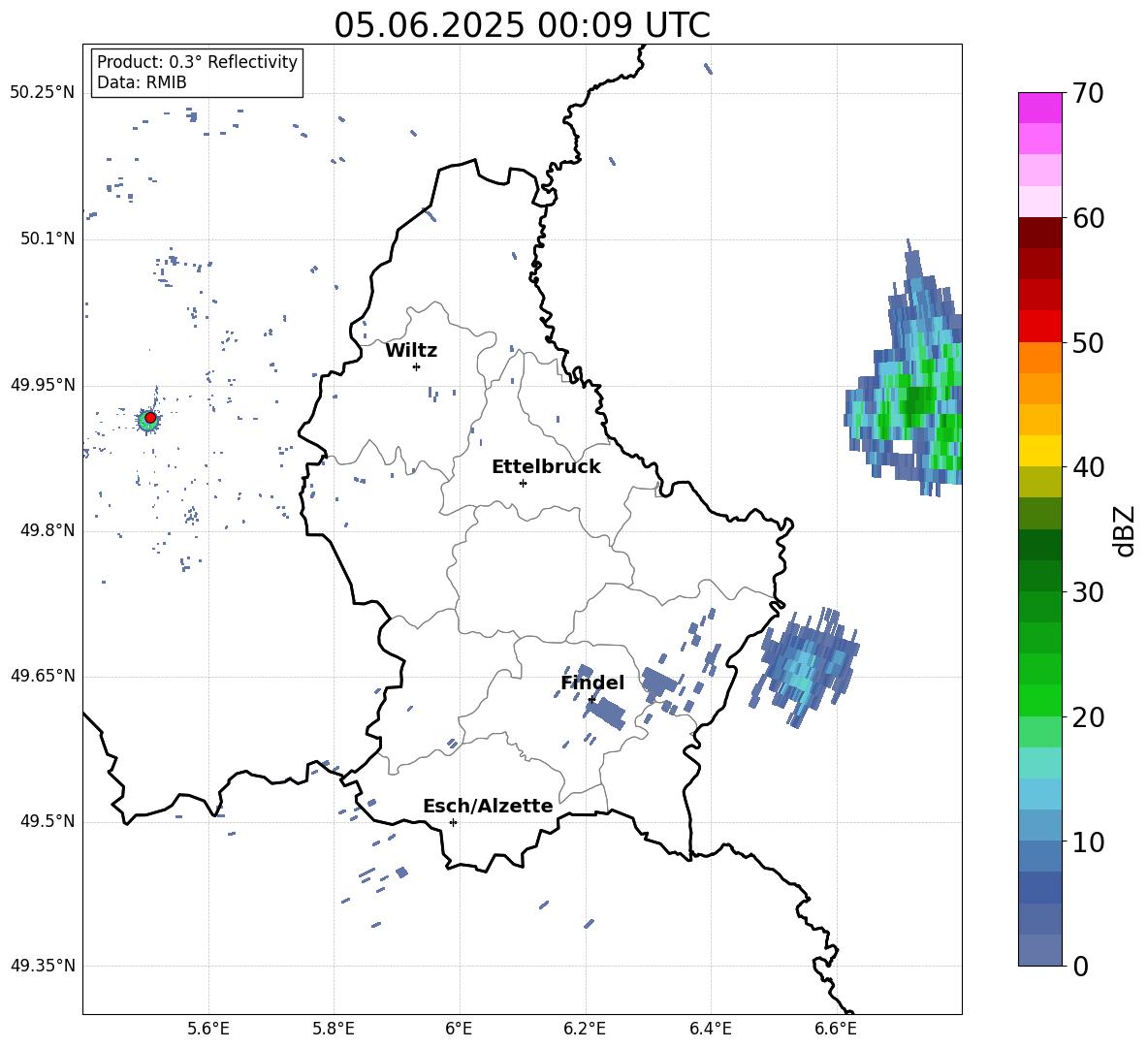
Task: Click the Esch/Alzette city label
Action: (488, 806)
